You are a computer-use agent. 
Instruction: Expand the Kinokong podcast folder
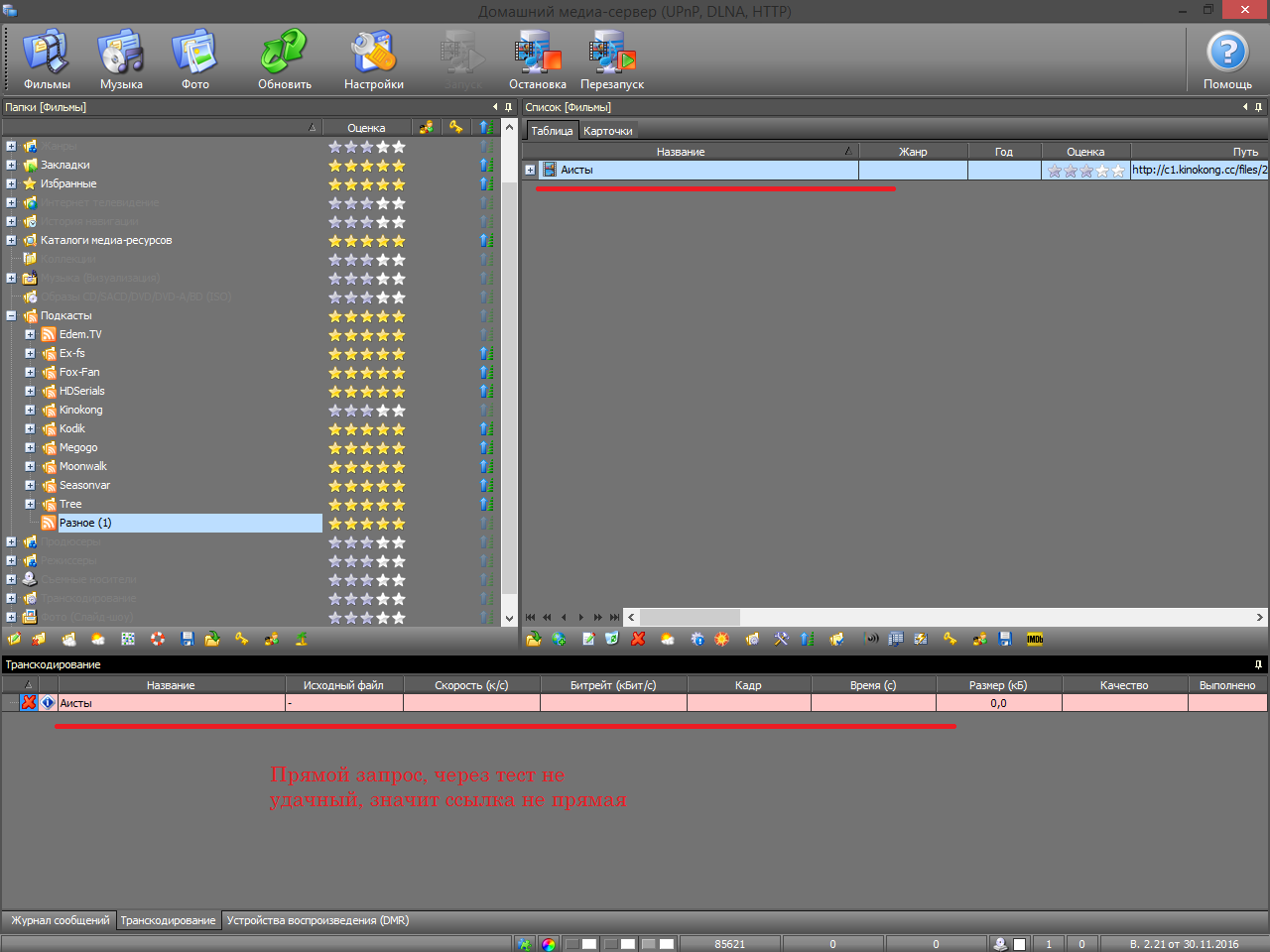click(x=30, y=411)
